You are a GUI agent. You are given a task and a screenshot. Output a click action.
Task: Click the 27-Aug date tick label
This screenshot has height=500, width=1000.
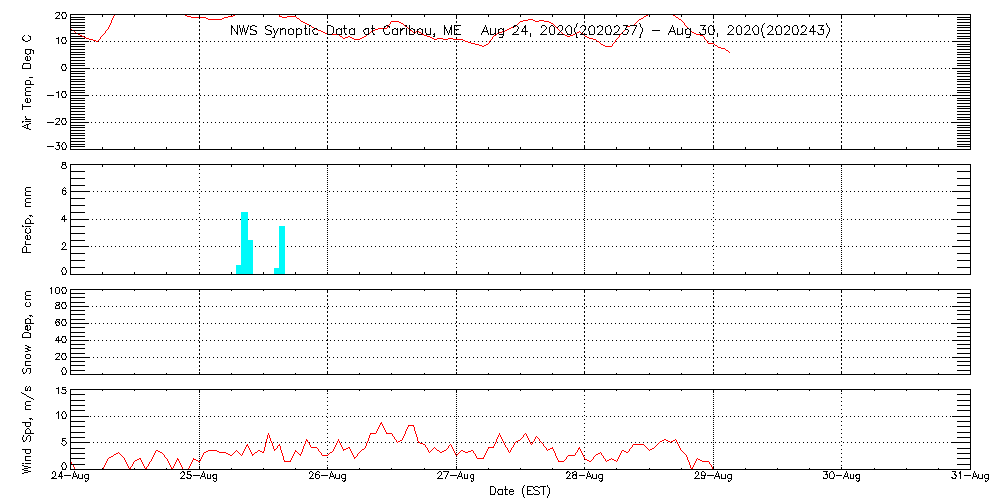click(x=456, y=478)
